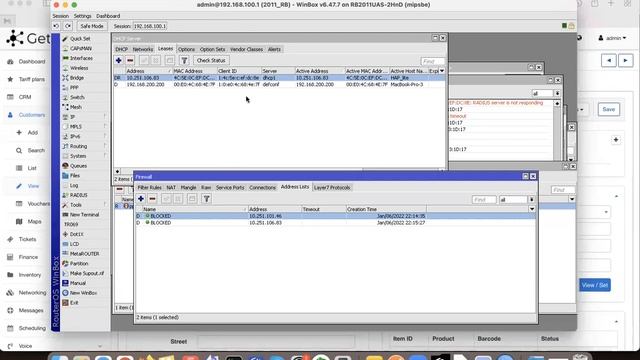Open Settings menu in WinBox
This screenshot has height=360, width=640.
(x=82, y=16)
